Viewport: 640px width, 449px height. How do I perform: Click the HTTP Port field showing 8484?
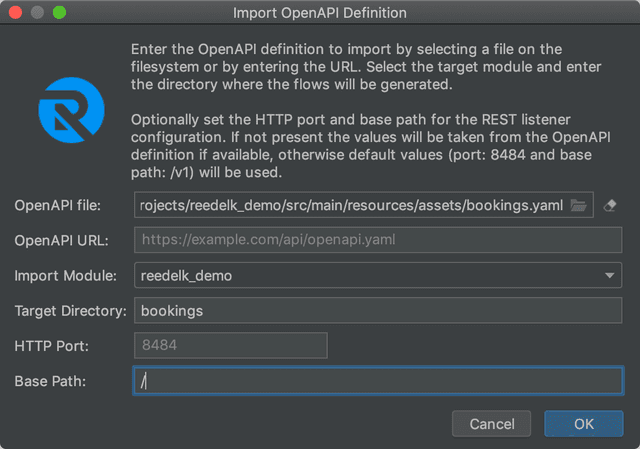pyautogui.click(x=230, y=345)
